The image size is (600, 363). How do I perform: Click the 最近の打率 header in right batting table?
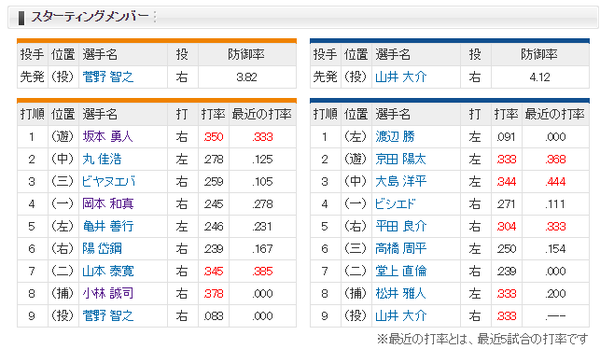pos(555,114)
